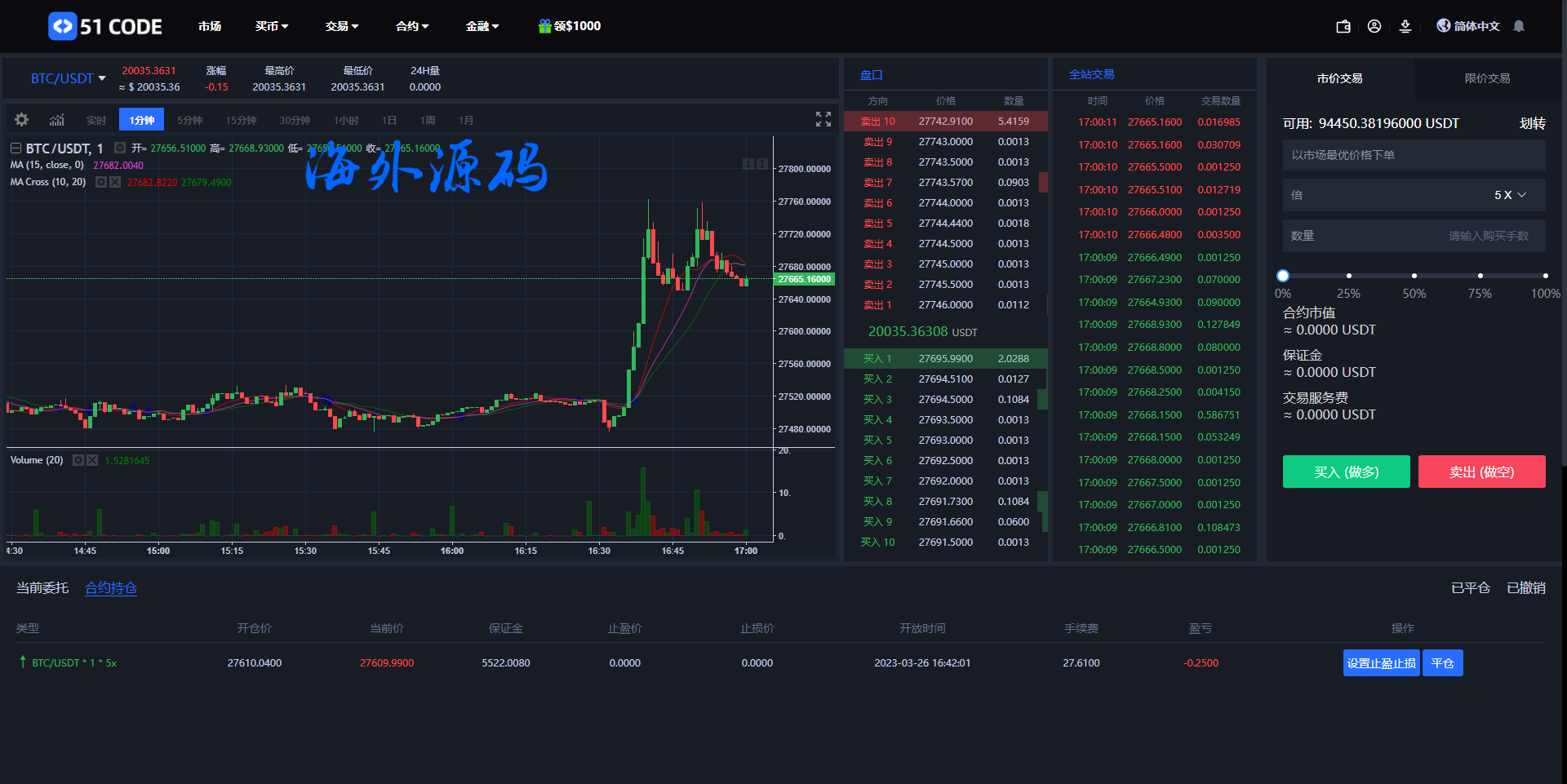The height and width of the screenshot is (784, 1567).
Task: Set position slider to 50%
Action: pos(1414,276)
